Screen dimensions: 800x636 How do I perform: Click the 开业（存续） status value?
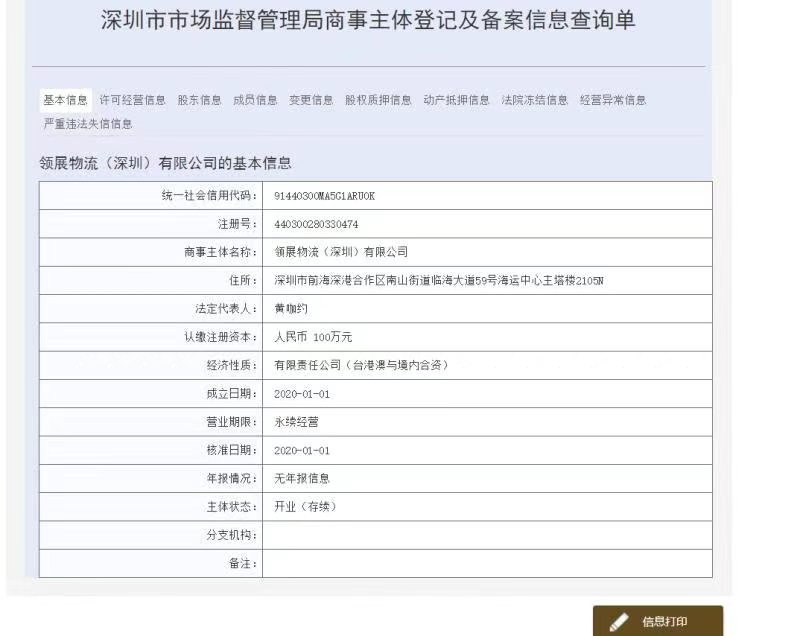pyautogui.click(x=305, y=507)
